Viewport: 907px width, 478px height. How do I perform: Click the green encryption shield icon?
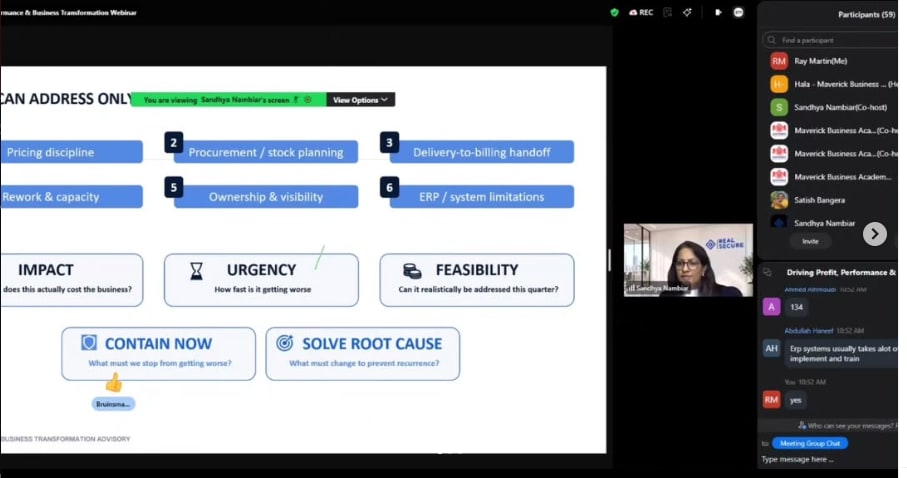pyautogui.click(x=614, y=12)
